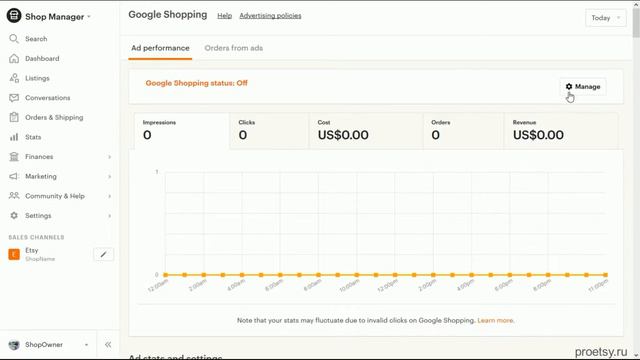Click the Search magnifier icon
640x360 pixels.
click(x=14, y=39)
